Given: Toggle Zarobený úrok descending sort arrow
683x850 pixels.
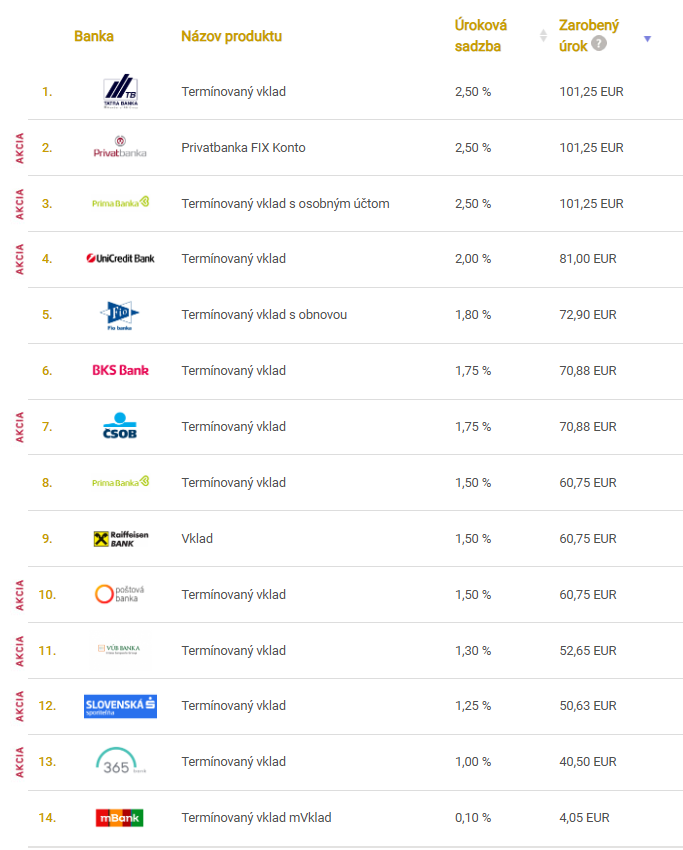Looking at the screenshot, I should click(647, 39).
